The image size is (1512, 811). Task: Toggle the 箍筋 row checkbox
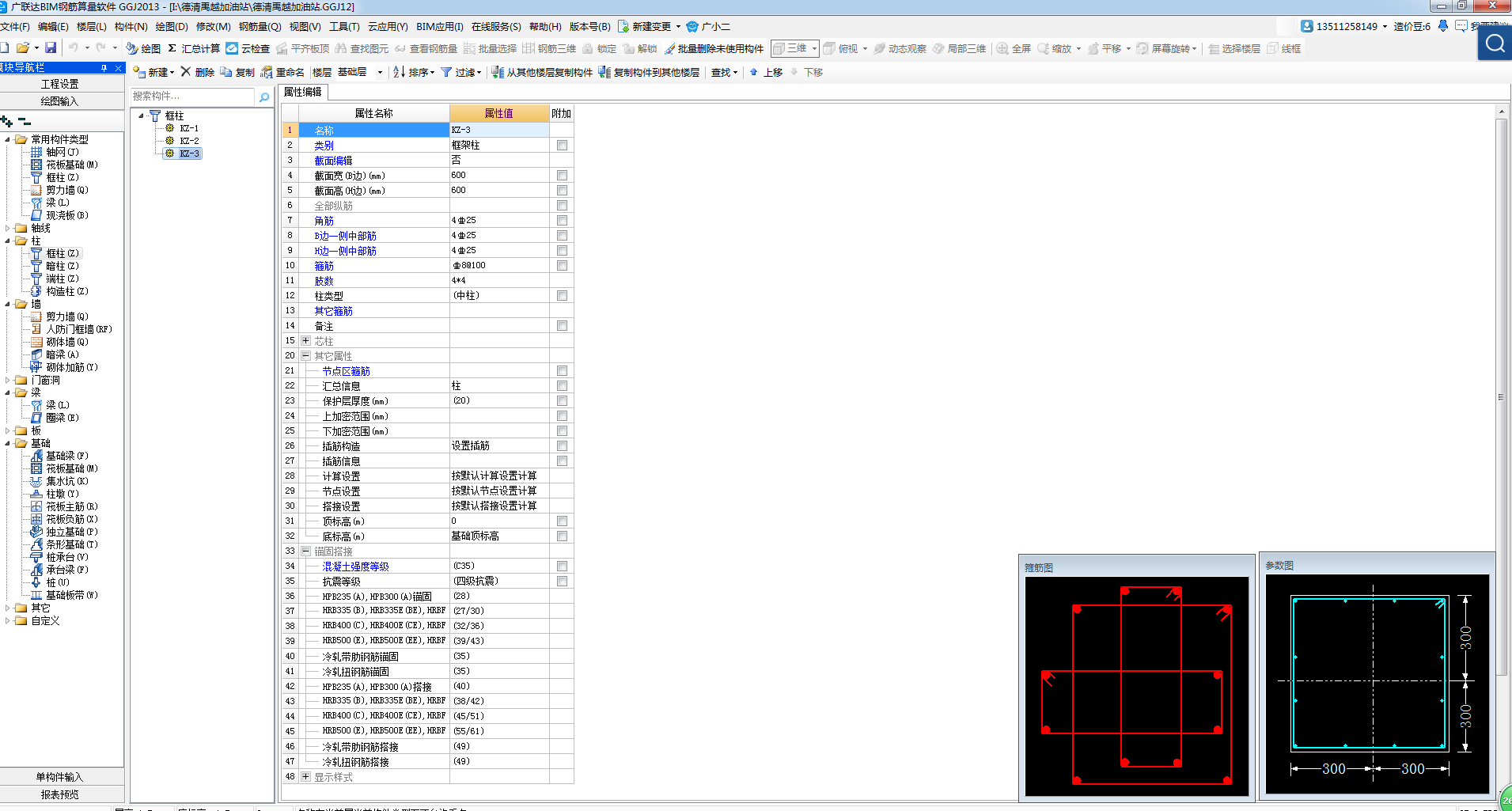tap(562, 266)
